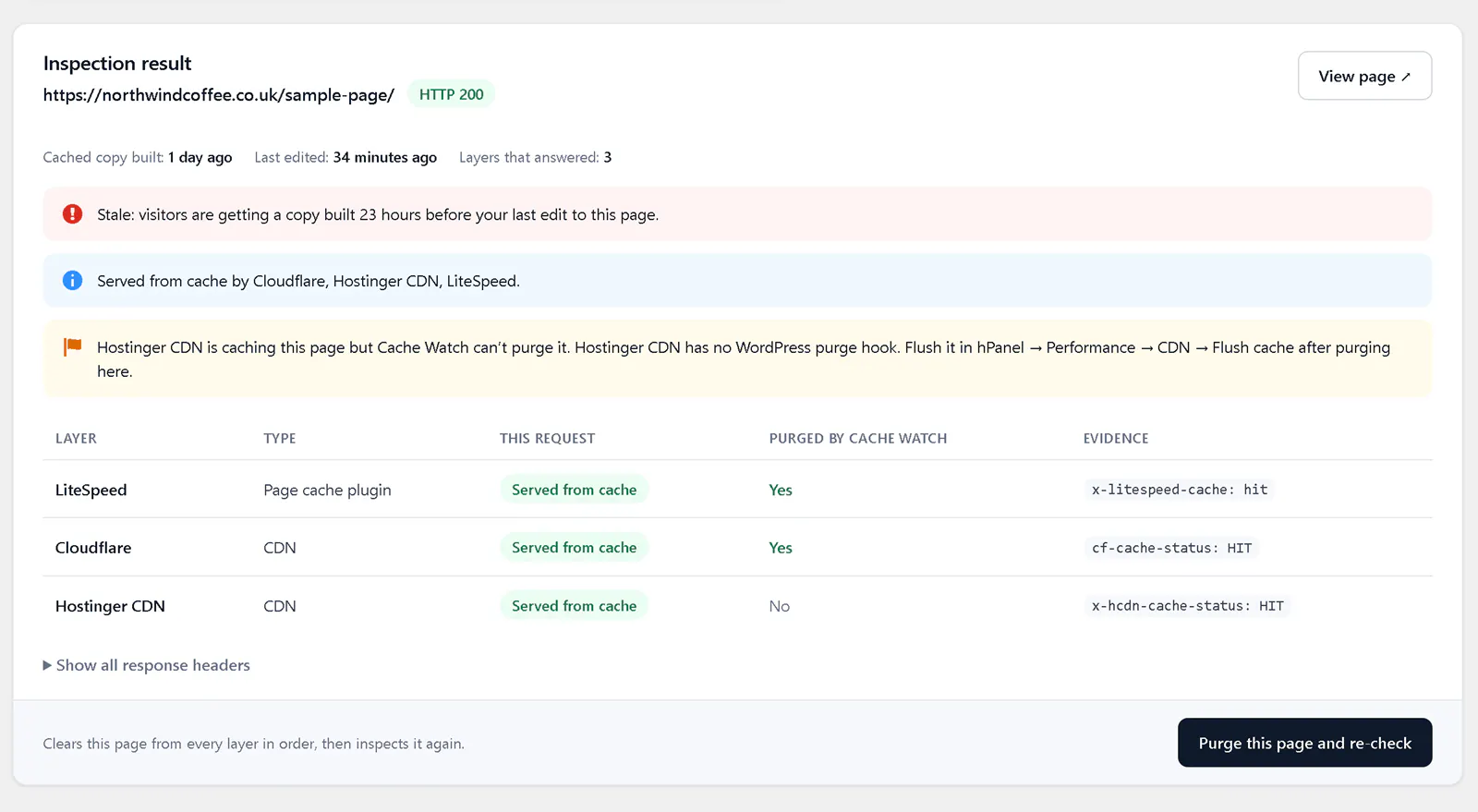Open View page in new tab
The height and width of the screenshot is (812, 1478).
1364,76
